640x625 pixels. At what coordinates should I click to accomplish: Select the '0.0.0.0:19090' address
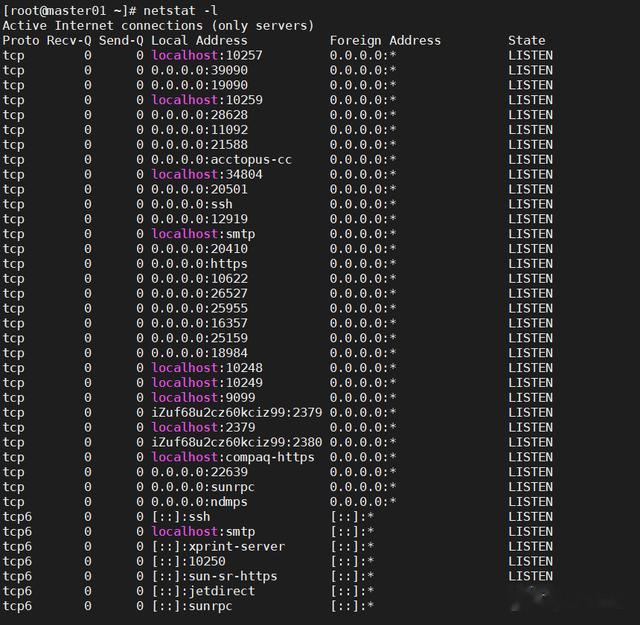pyautogui.click(x=199, y=85)
